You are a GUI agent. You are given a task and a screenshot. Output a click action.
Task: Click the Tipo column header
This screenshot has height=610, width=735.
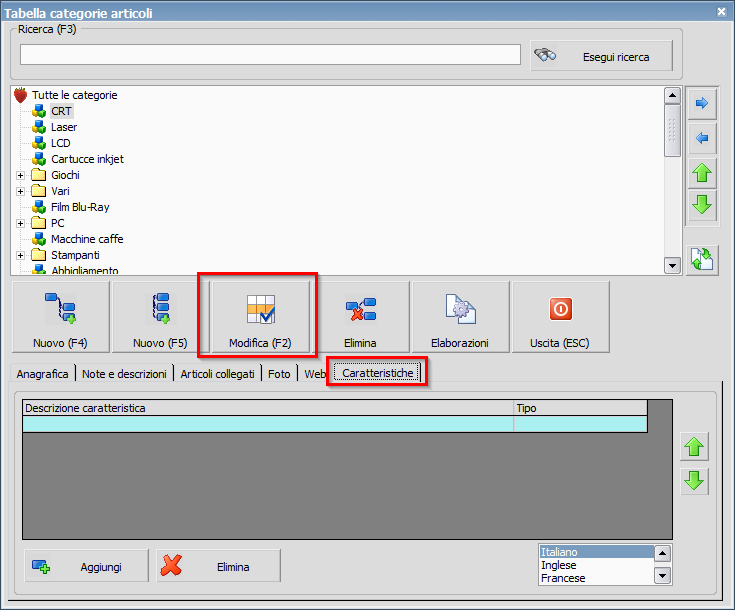580,408
